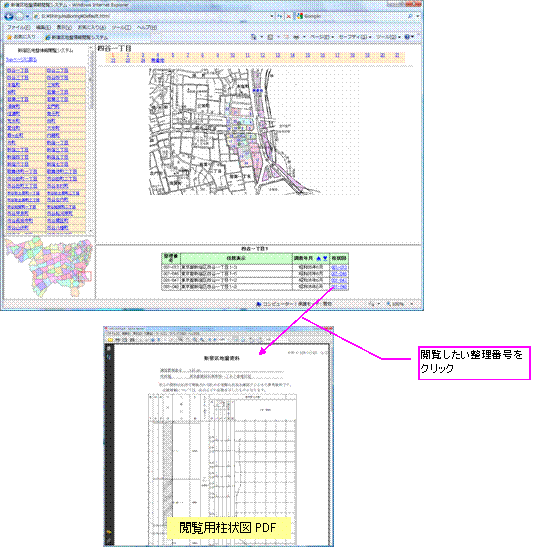Click the Internet Explorer back arrow button

pos(9,16)
